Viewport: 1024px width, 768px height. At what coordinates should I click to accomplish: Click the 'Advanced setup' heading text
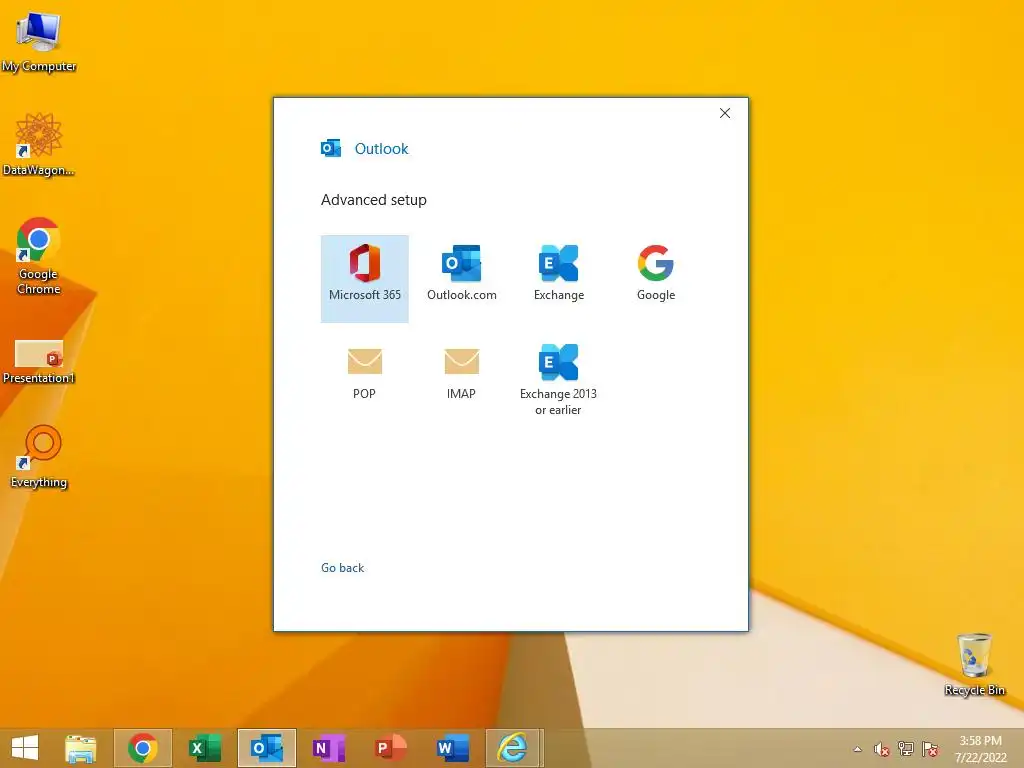[x=374, y=200]
